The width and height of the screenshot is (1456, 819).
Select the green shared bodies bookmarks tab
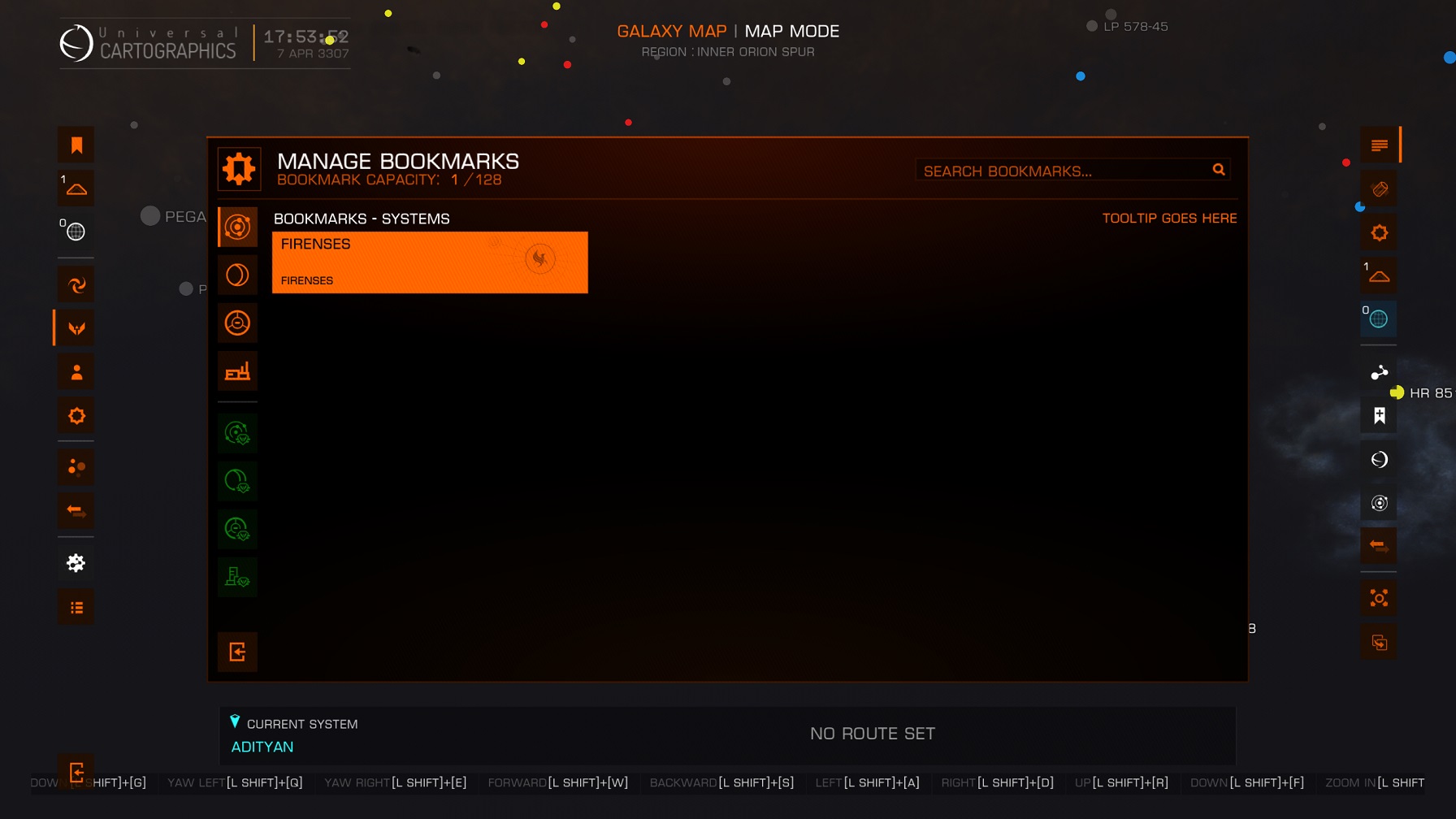(237, 481)
